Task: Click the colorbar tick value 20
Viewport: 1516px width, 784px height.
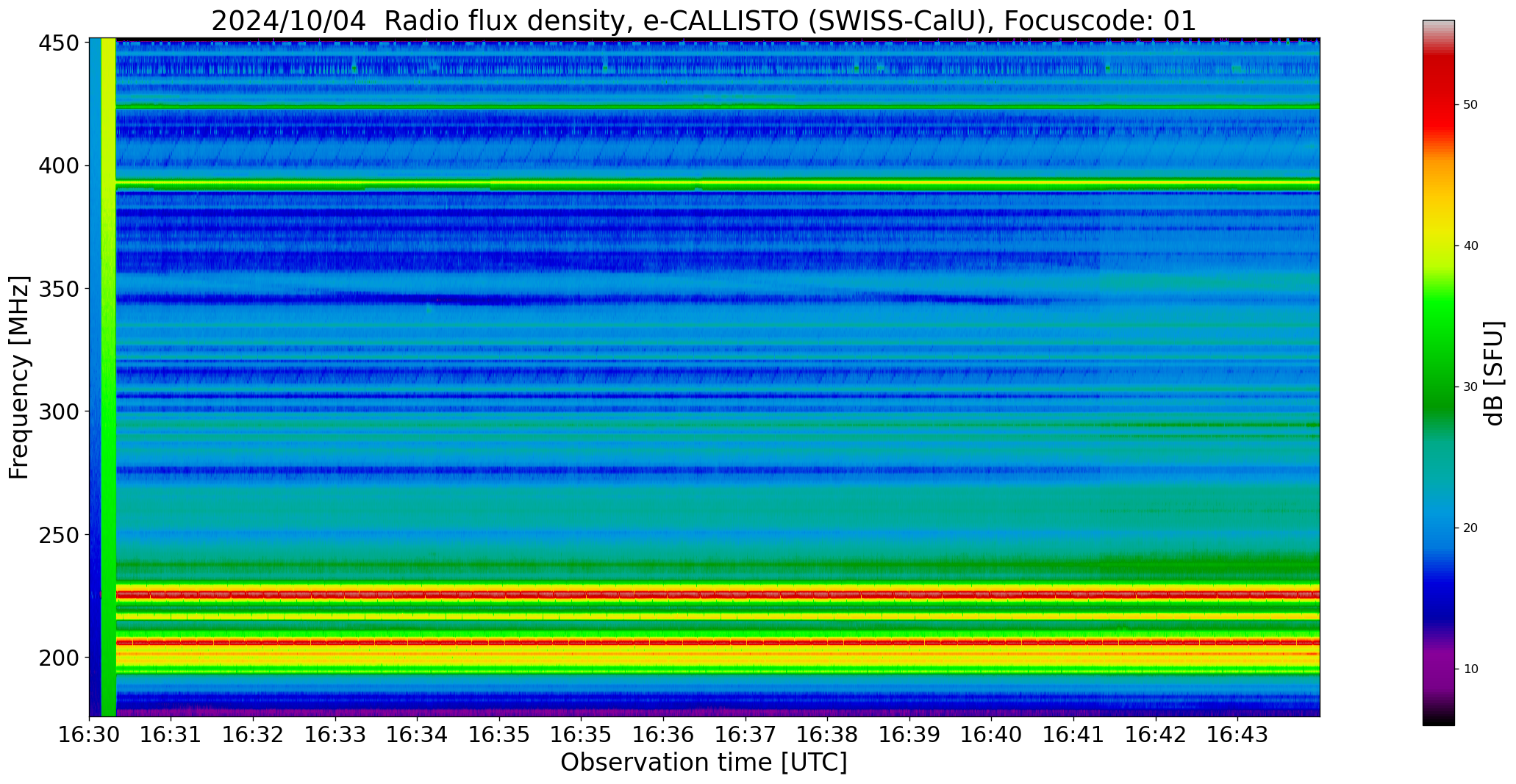Action: [1470, 528]
